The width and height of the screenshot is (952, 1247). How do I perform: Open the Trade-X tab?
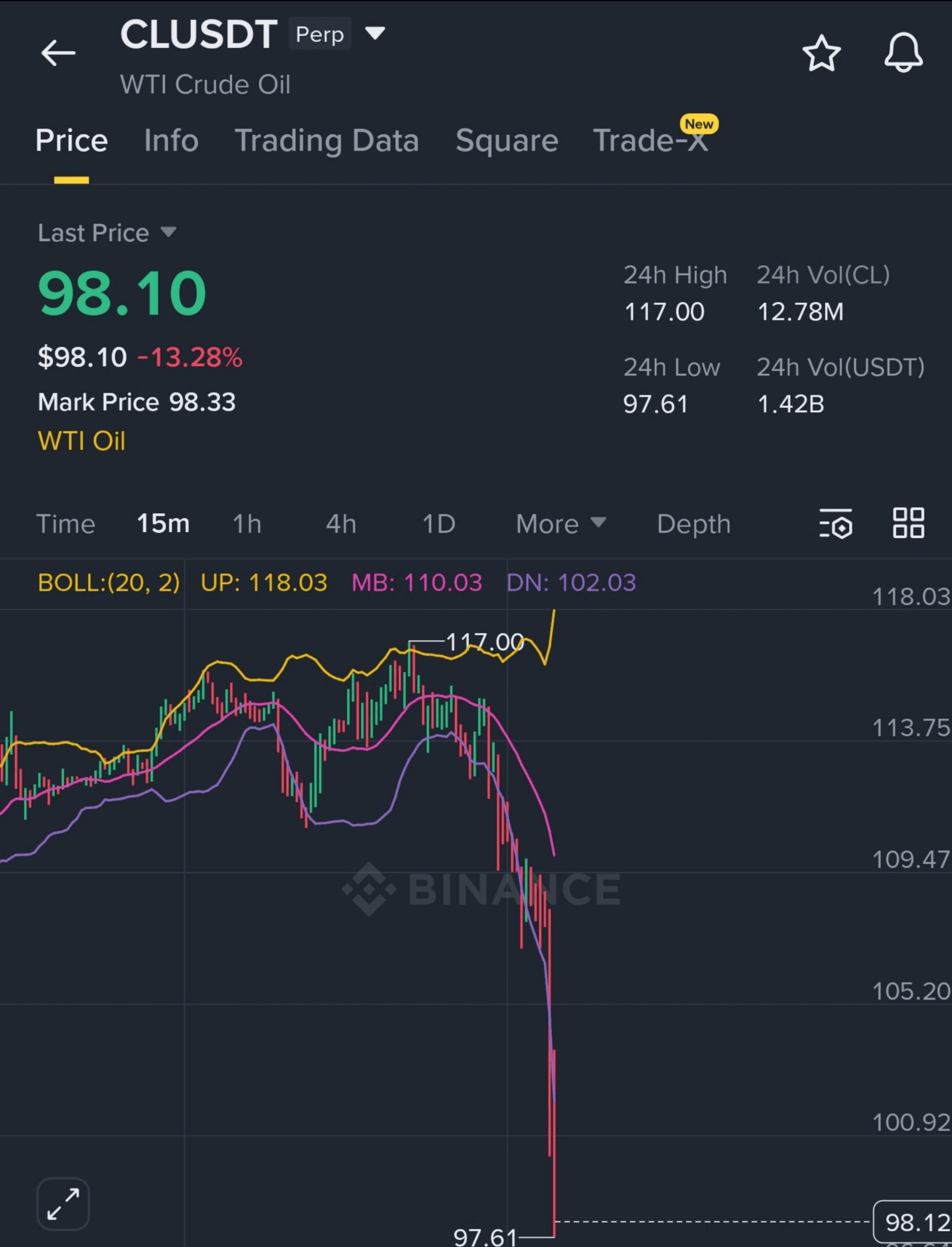click(x=651, y=141)
